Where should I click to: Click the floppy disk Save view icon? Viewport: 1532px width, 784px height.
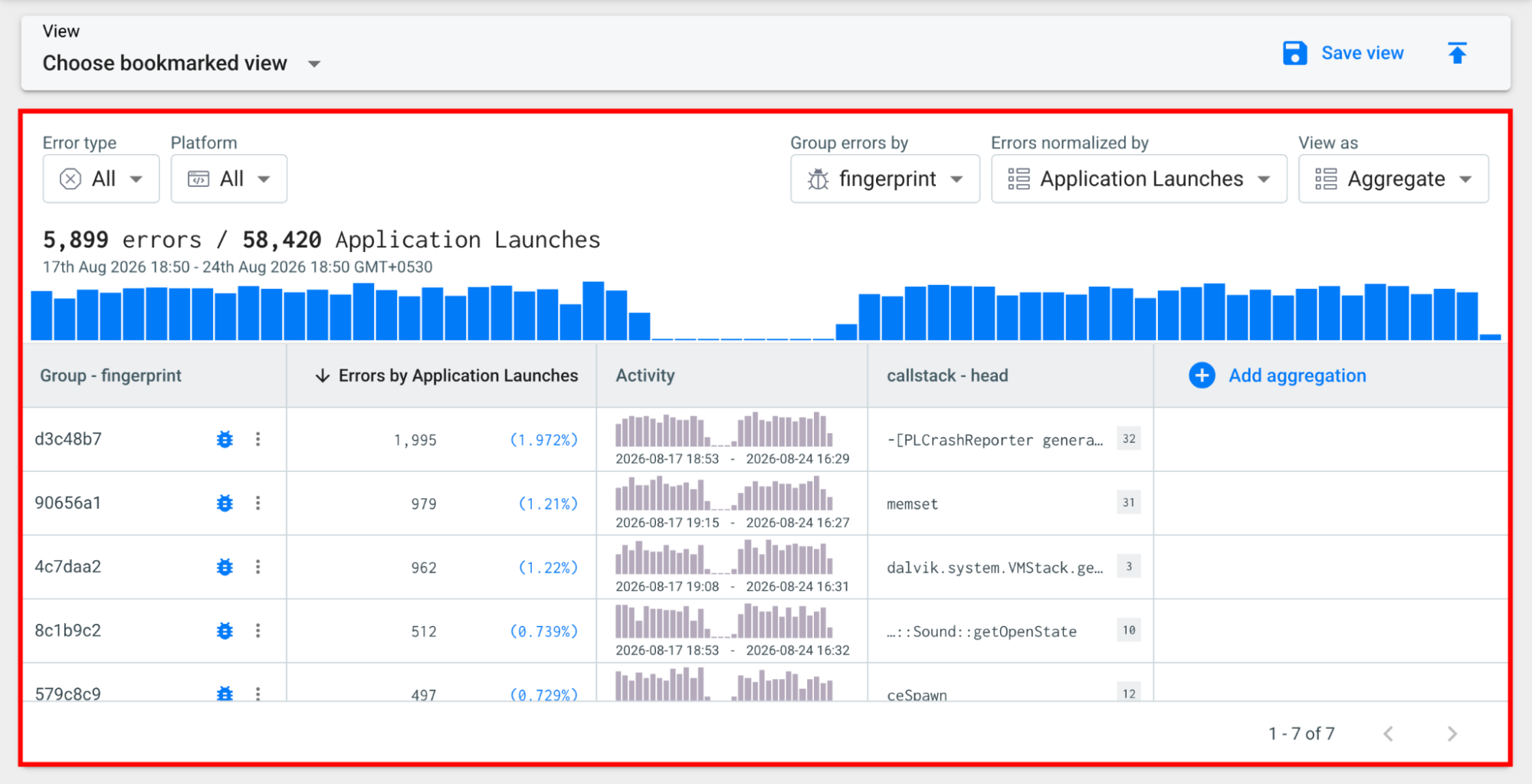tap(1294, 53)
